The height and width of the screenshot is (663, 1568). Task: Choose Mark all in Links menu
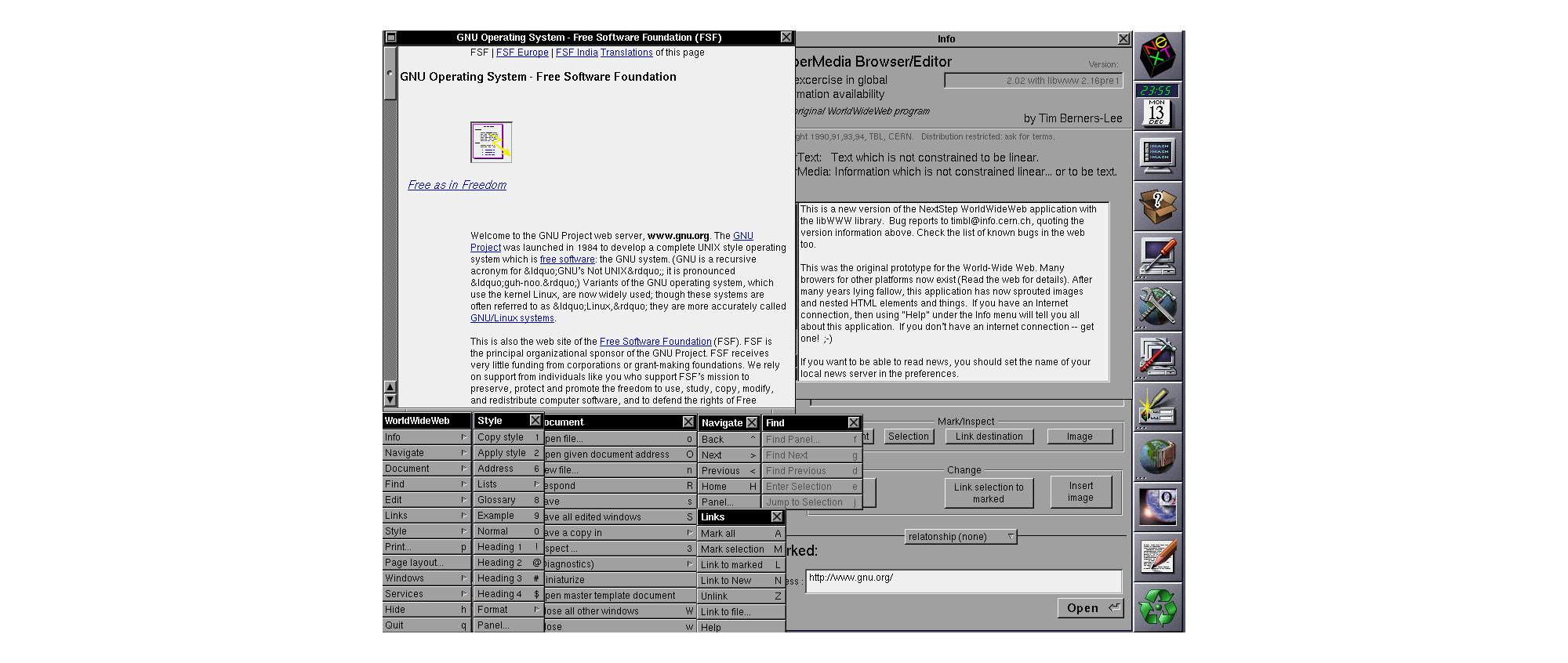[741, 534]
